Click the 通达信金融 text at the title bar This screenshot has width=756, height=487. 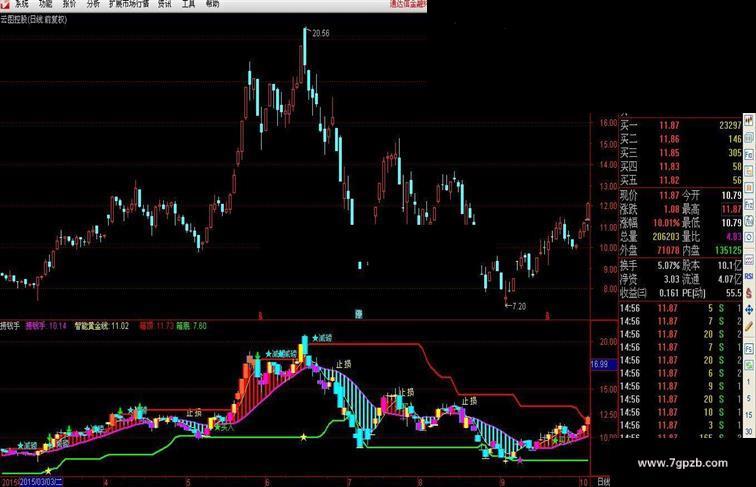(x=408, y=4)
